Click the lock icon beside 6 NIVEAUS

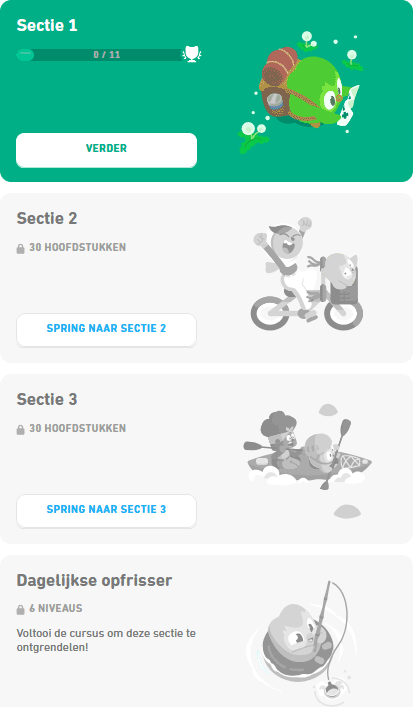pyautogui.click(x=20, y=609)
